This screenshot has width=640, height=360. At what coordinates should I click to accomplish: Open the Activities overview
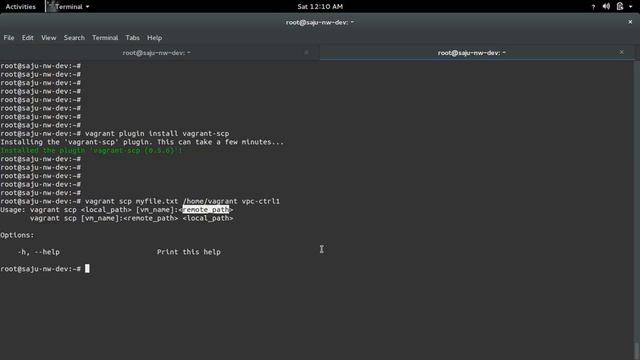click(20, 7)
